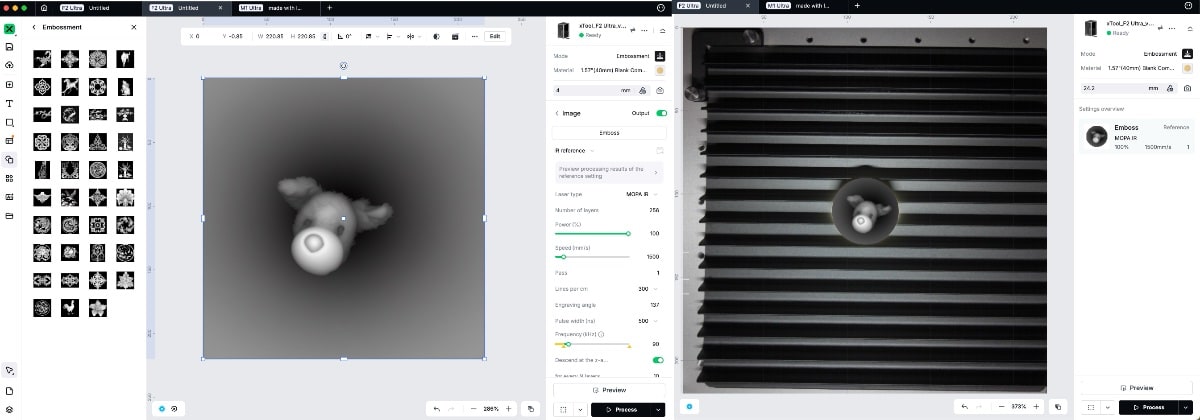Toggle Descend at the z-axis switch
This screenshot has height=420, width=1200.
pyautogui.click(x=658, y=359)
